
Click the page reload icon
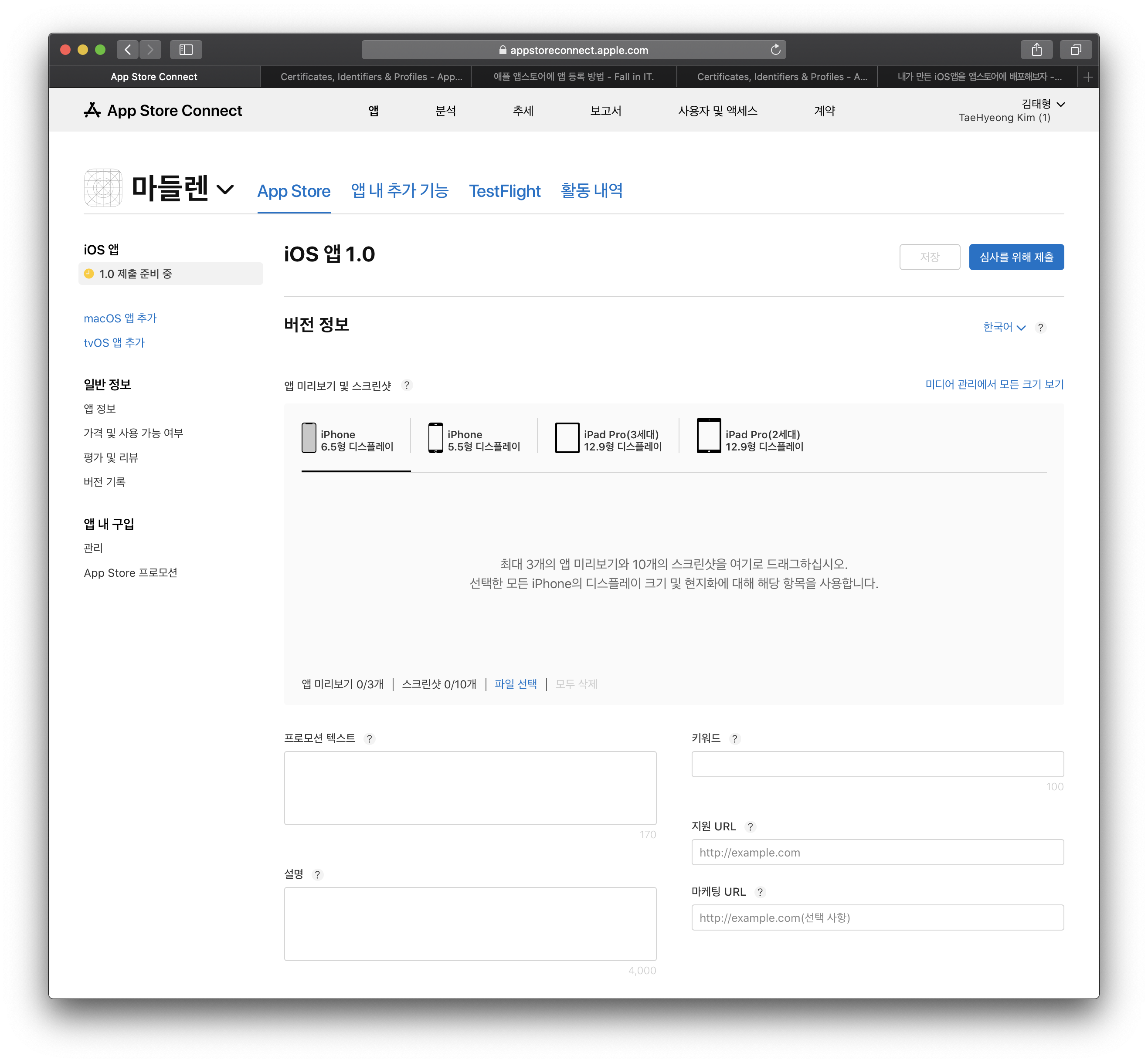[x=775, y=50]
